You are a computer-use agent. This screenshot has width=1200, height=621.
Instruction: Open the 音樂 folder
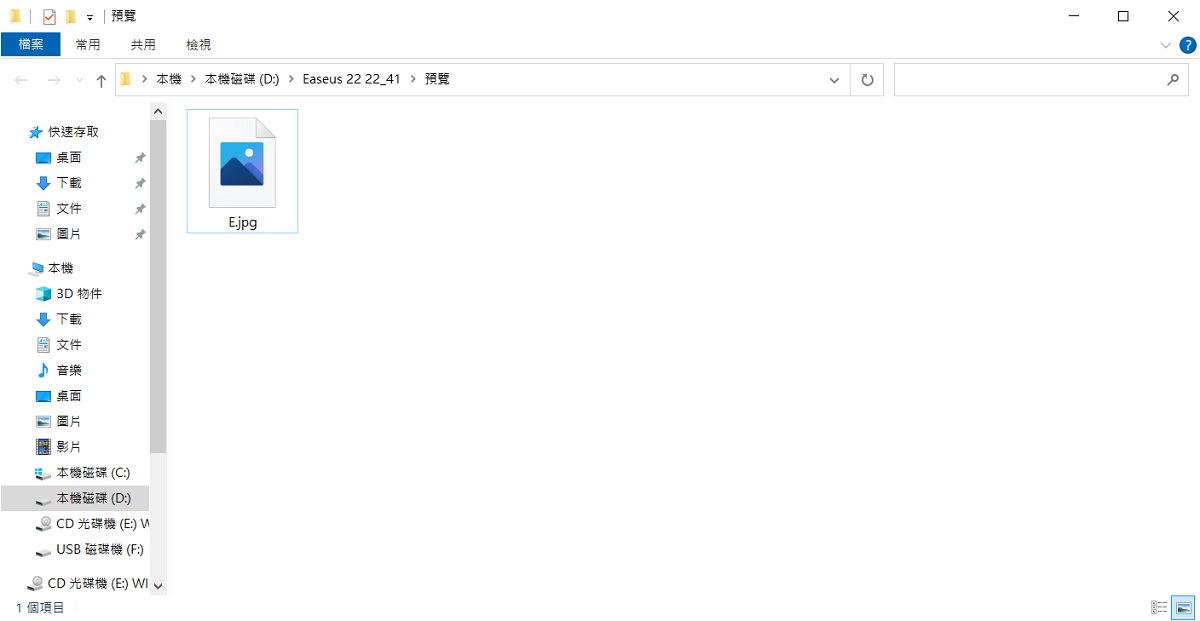[x=69, y=370]
